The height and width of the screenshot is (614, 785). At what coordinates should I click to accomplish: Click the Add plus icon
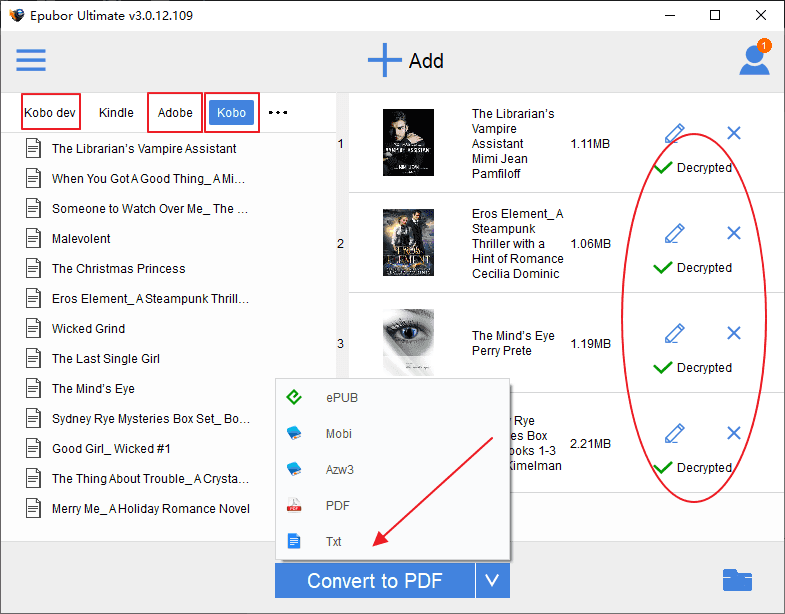(x=384, y=60)
